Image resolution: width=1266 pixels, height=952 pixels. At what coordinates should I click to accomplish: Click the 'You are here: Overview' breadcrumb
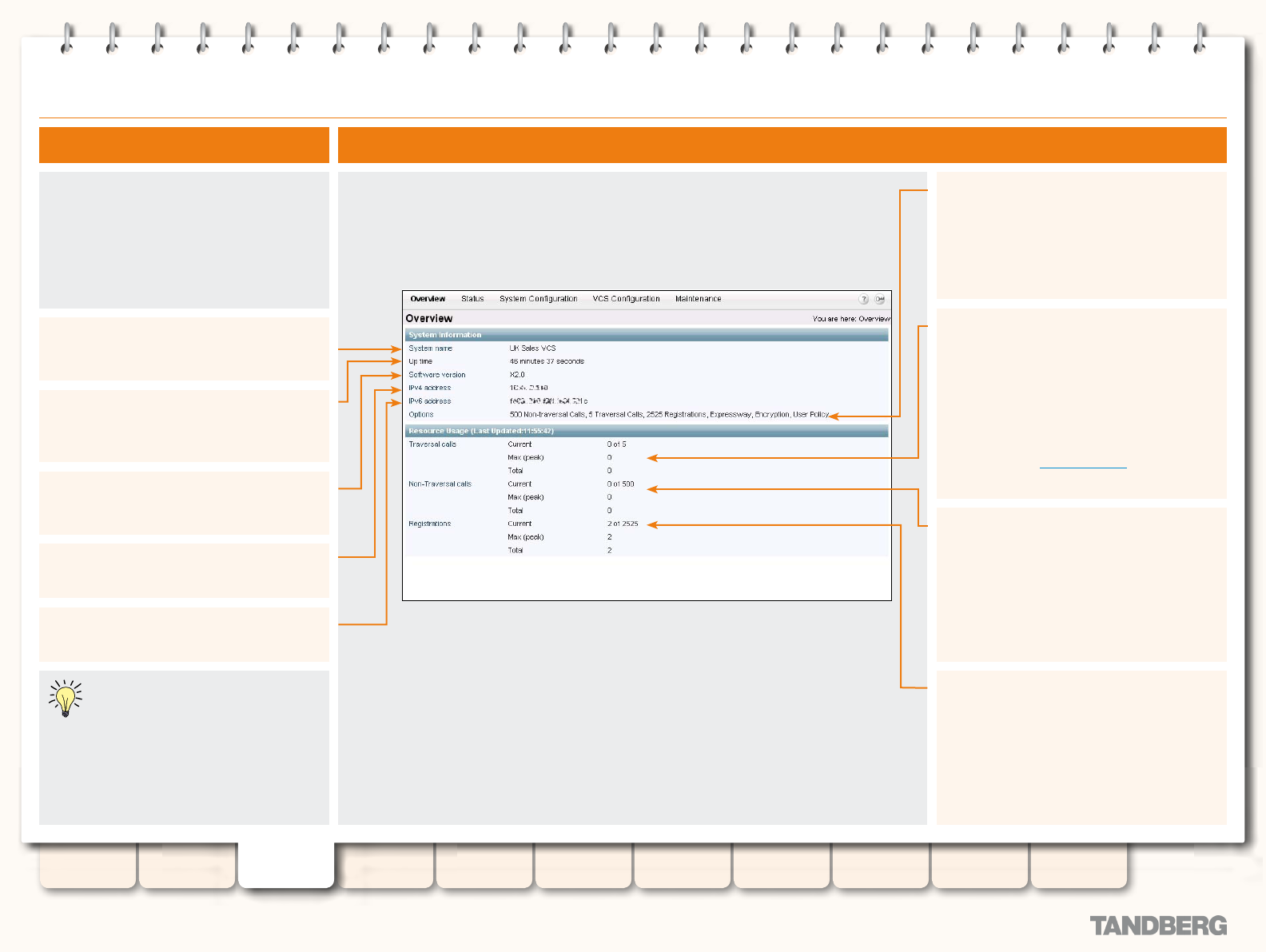pos(851,319)
